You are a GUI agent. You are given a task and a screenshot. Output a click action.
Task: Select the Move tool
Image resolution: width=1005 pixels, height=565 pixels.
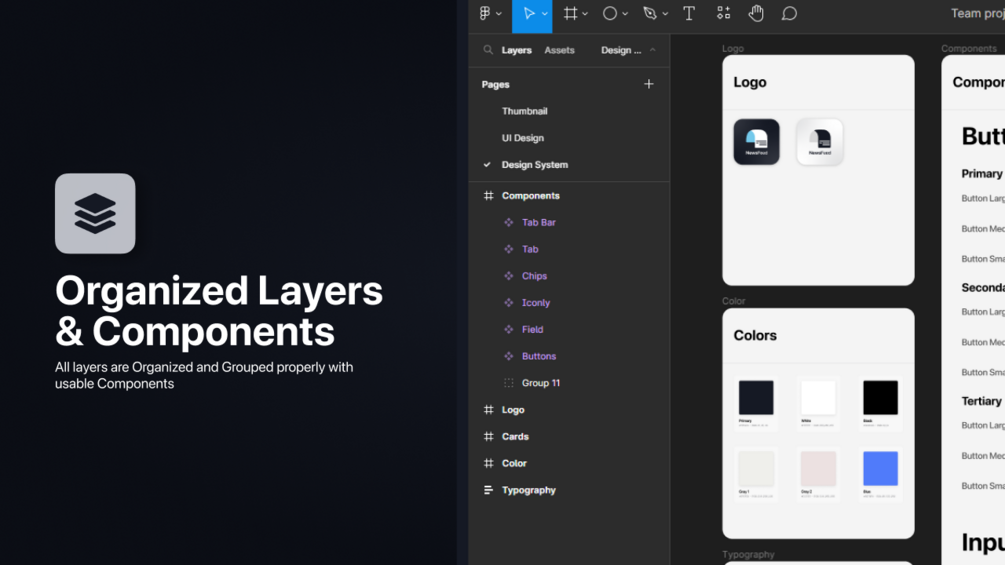[x=529, y=13]
